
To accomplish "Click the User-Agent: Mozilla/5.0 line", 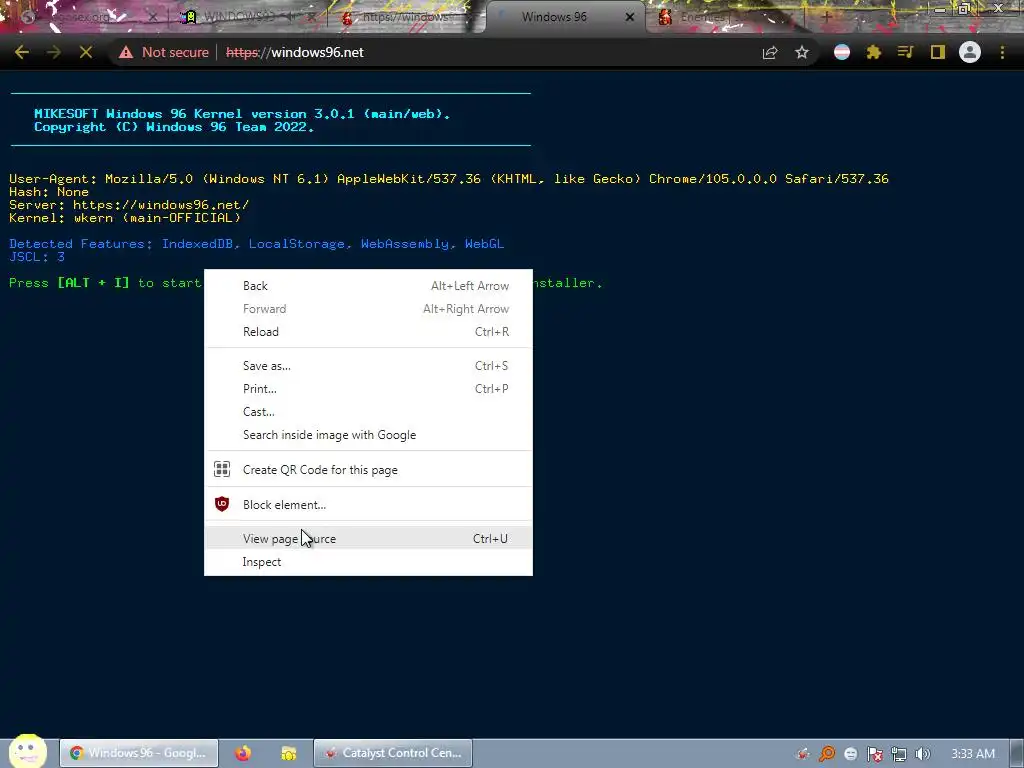I will coord(449,178).
